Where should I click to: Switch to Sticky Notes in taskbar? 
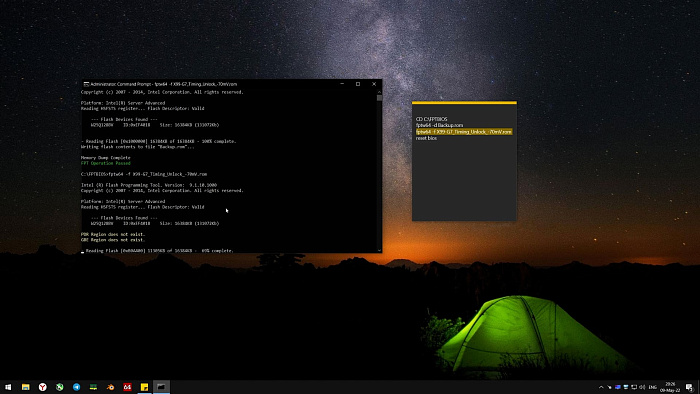pos(144,387)
